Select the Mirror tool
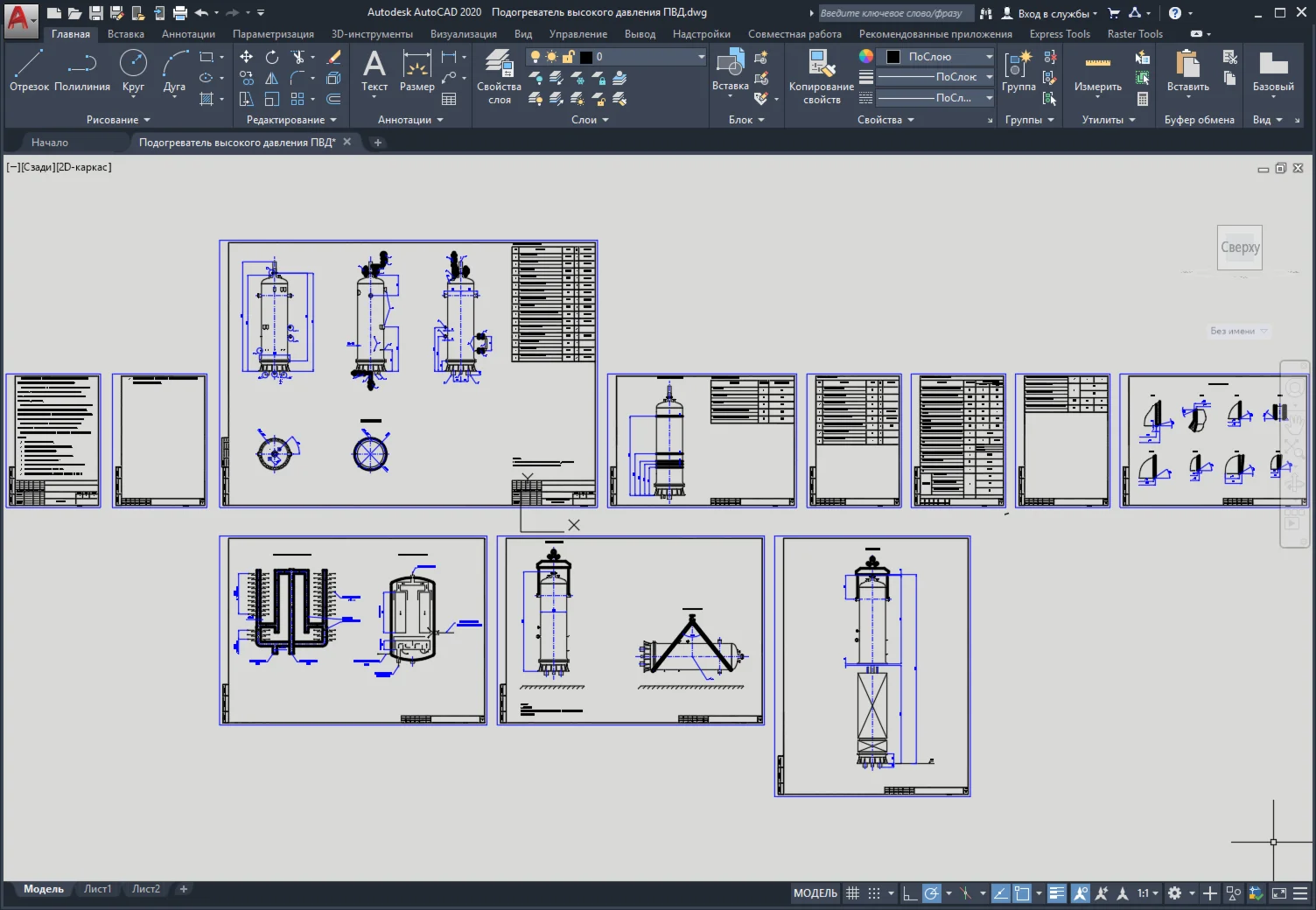This screenshot has height=910, width=1316. tap(272, 78)
